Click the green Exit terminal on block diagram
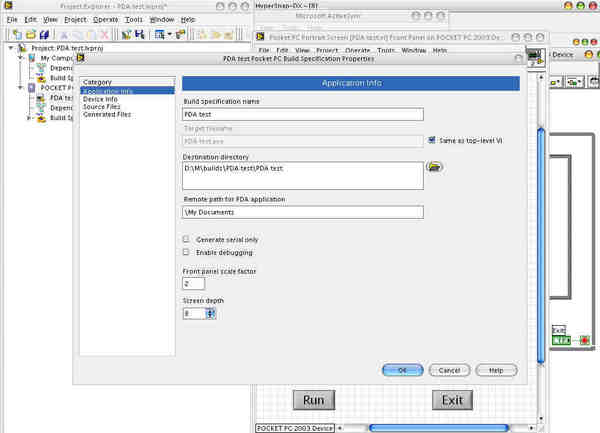Image resolution: width=600 pixels, height=433 pixels. click(x=561, y=340)
